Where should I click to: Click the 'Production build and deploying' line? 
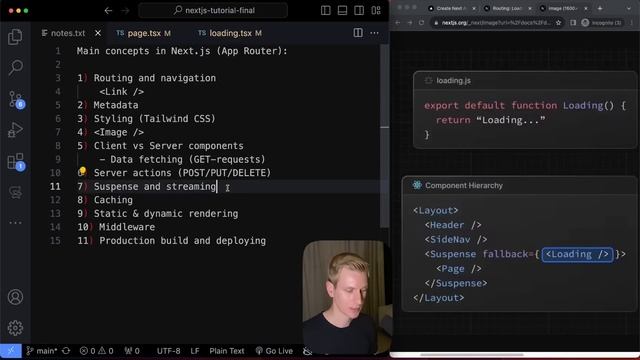click(182, 241)
